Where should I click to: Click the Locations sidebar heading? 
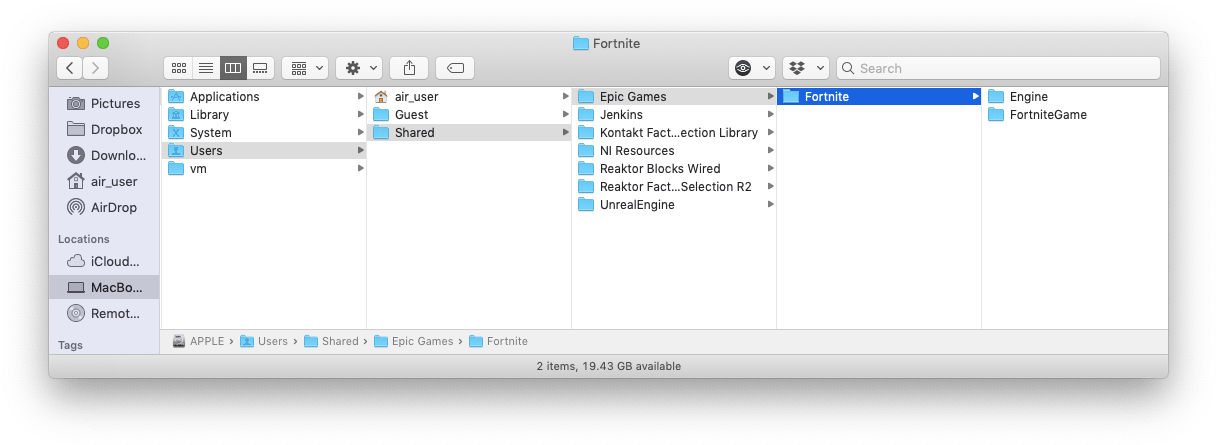84,239
